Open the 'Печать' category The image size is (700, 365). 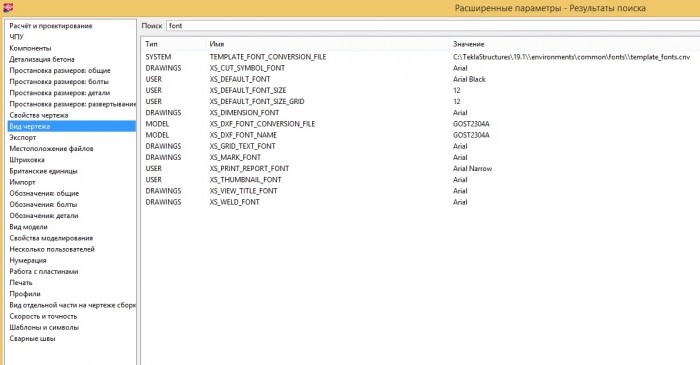pos(21,282)
